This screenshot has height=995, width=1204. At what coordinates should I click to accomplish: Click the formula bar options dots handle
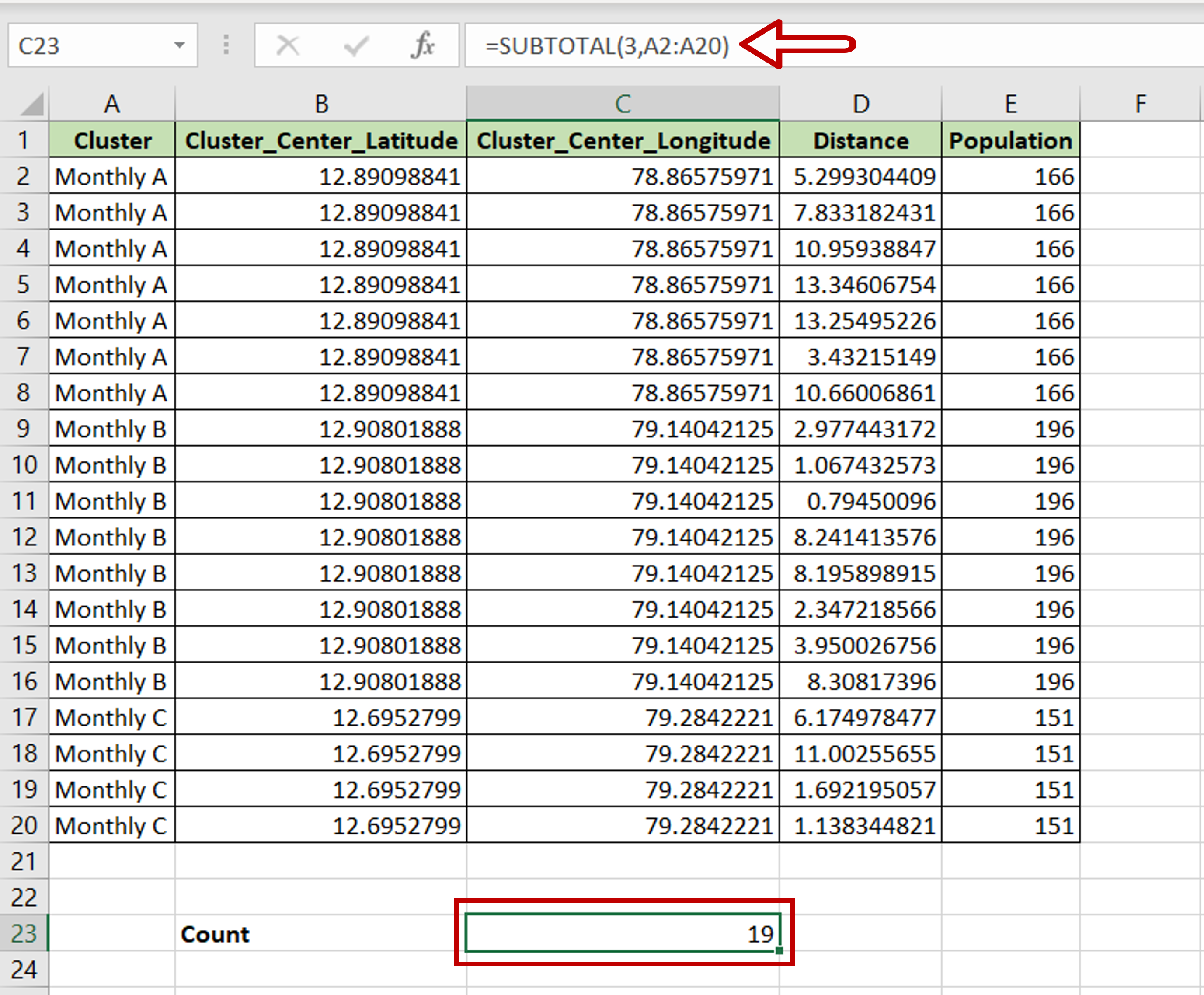coord(226,45)
